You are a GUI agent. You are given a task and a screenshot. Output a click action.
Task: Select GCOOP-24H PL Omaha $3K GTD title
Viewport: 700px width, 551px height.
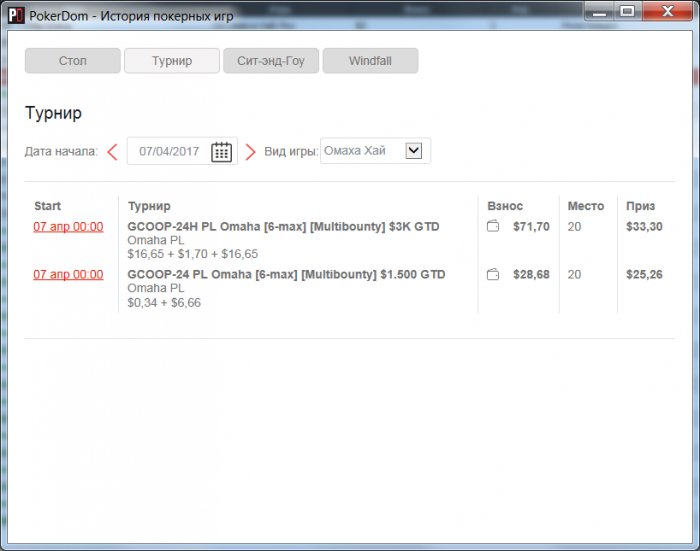coord(283,226)
